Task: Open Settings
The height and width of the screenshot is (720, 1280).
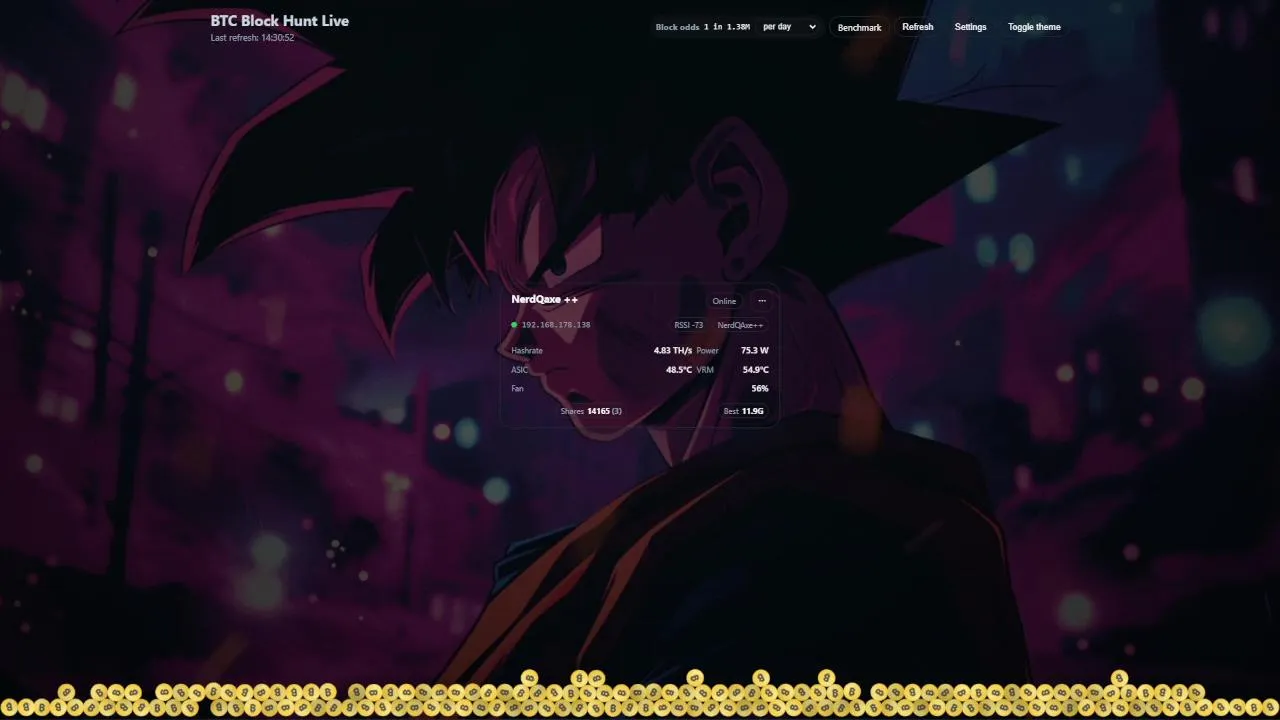Action: (970, 27)
